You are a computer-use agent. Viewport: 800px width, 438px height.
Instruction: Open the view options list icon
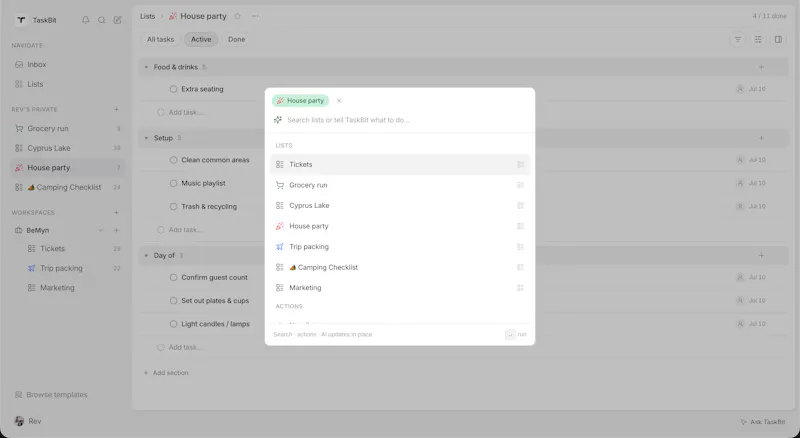[x=758, y=39]
